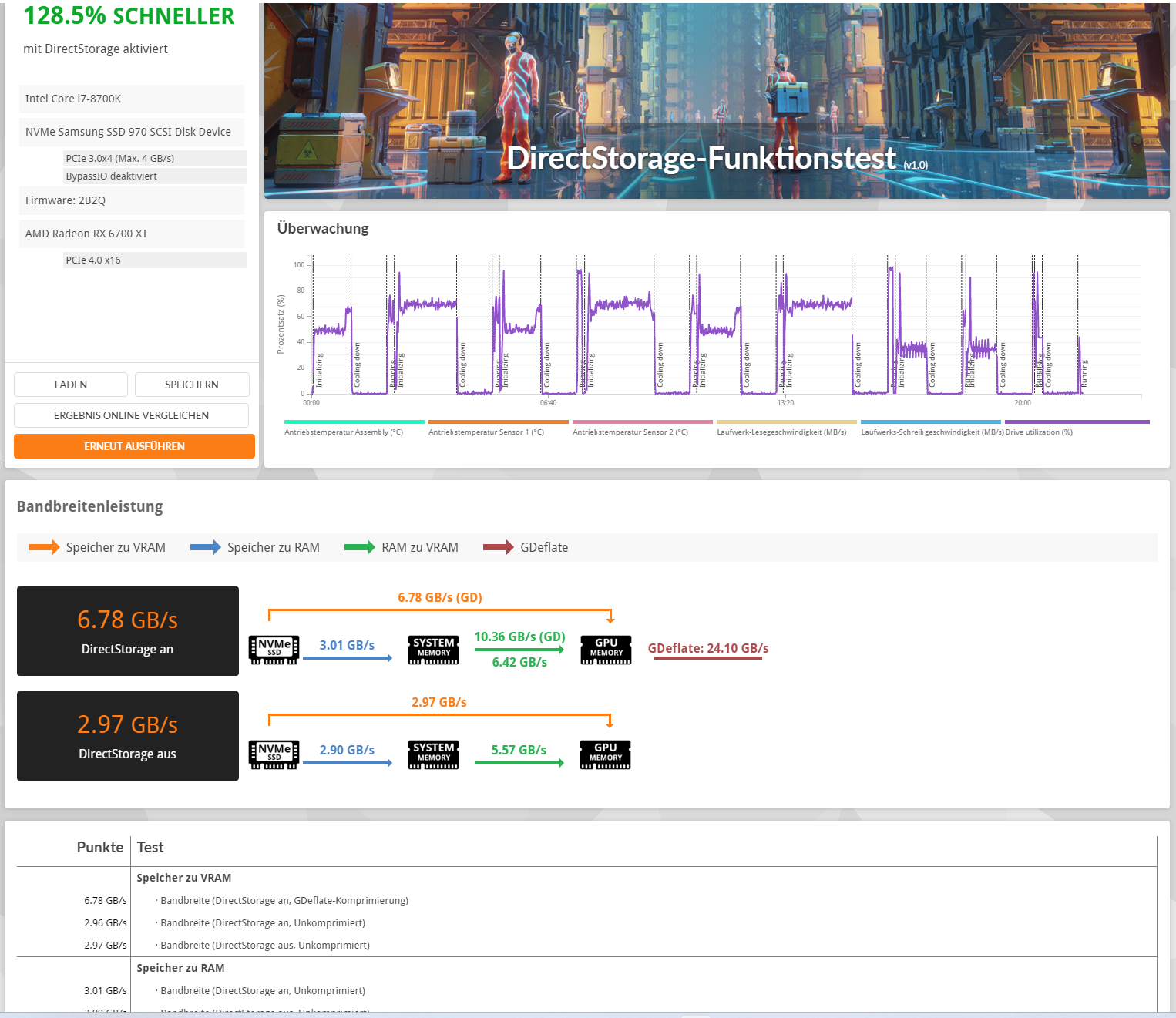Click ERNEUT AUSFÜHREN to rerun test
Viewport: 1176px width, 1018px height.
click(x=134, y=446)
